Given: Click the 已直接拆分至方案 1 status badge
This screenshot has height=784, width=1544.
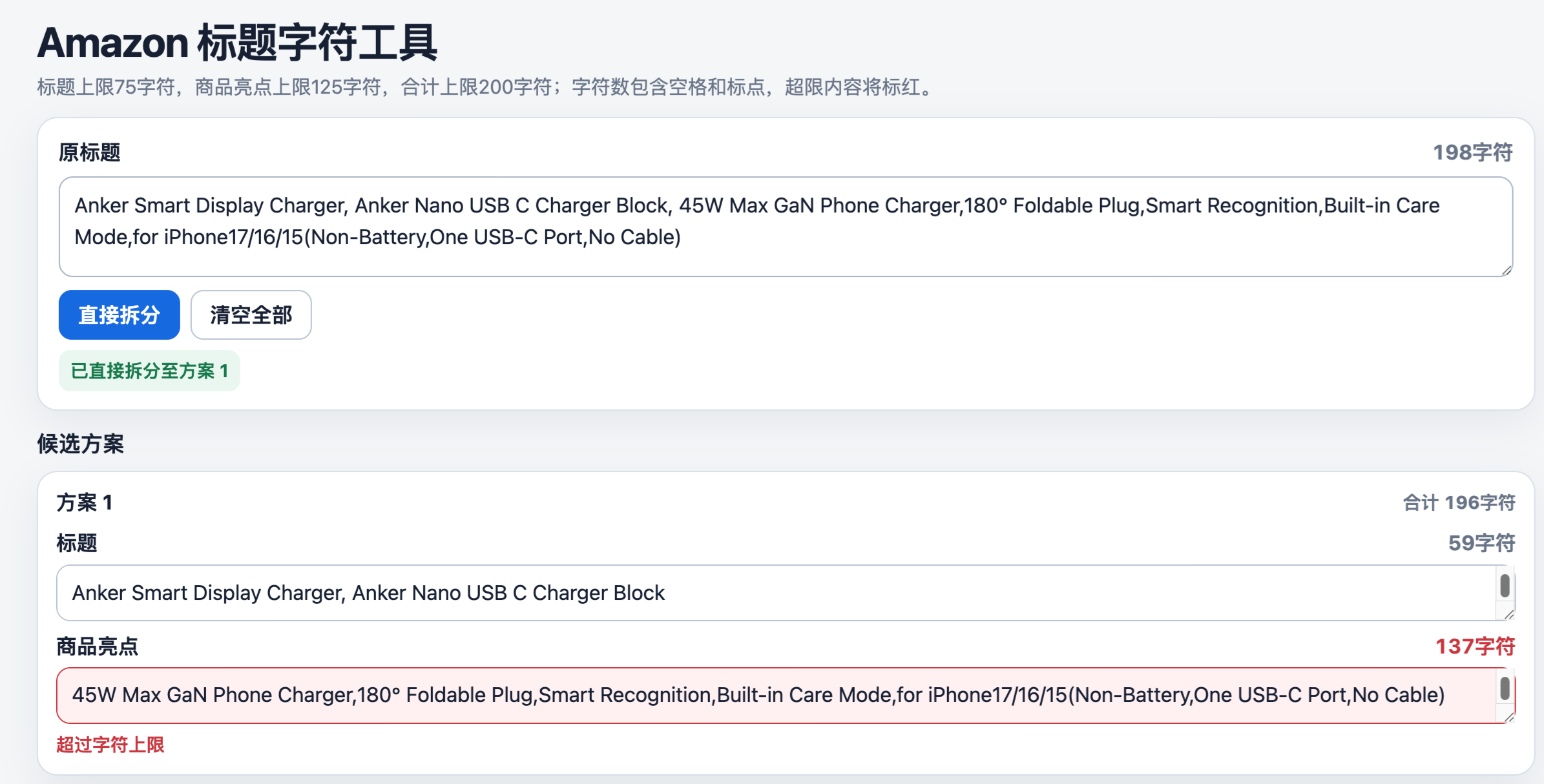Looking at the screenshot, I should 149,371.
